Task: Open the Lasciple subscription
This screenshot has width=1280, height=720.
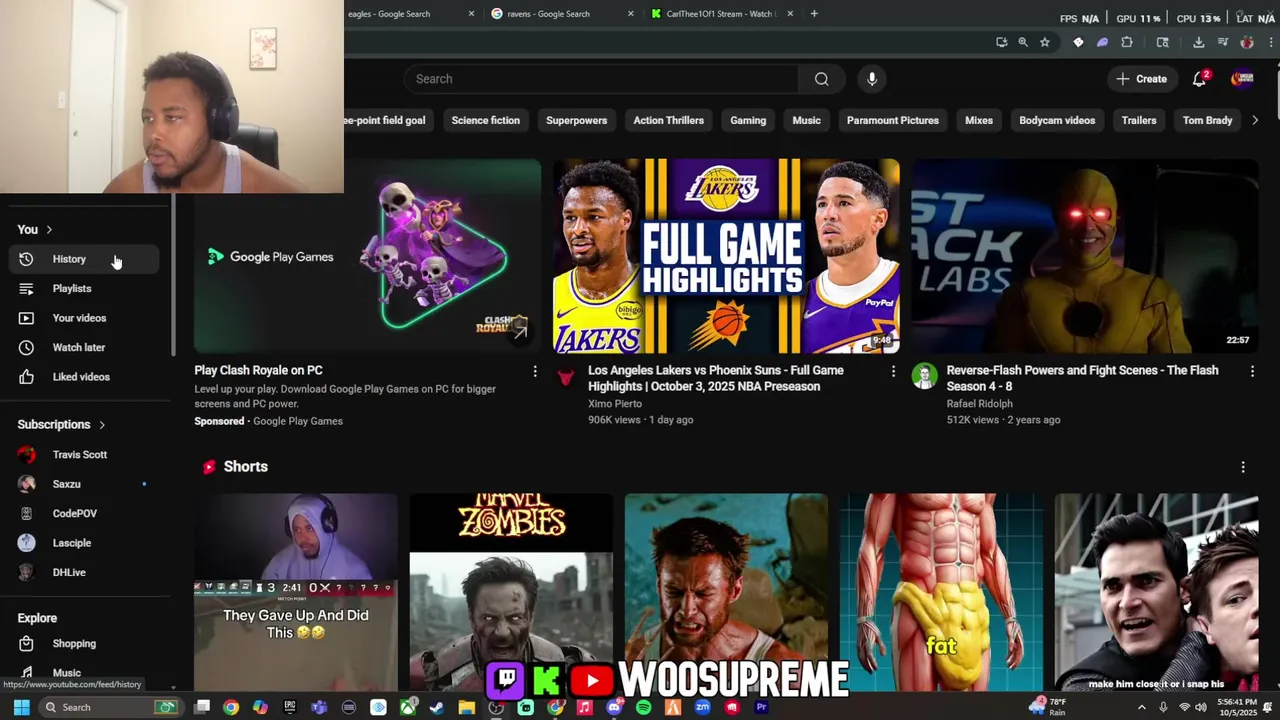Action: [x=85, y=543]
